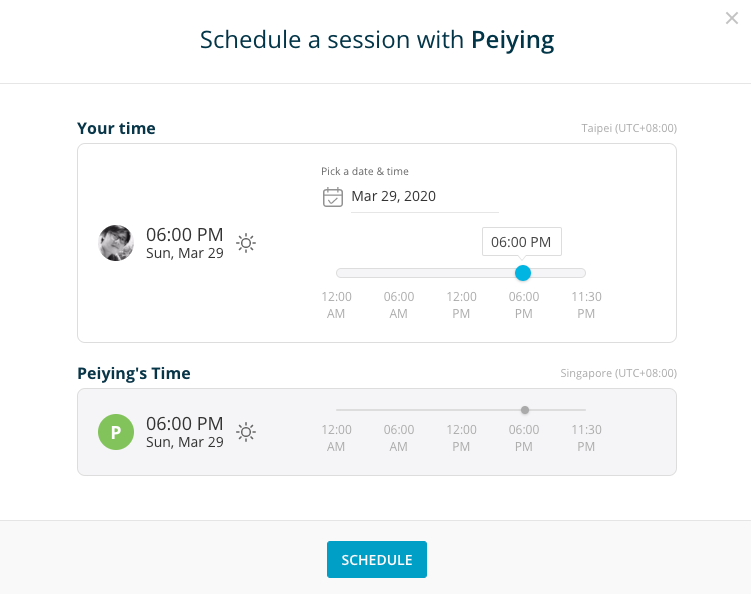Click the sun icon in Peiying's Time
The image size is (751, 594).
(246, 432)
